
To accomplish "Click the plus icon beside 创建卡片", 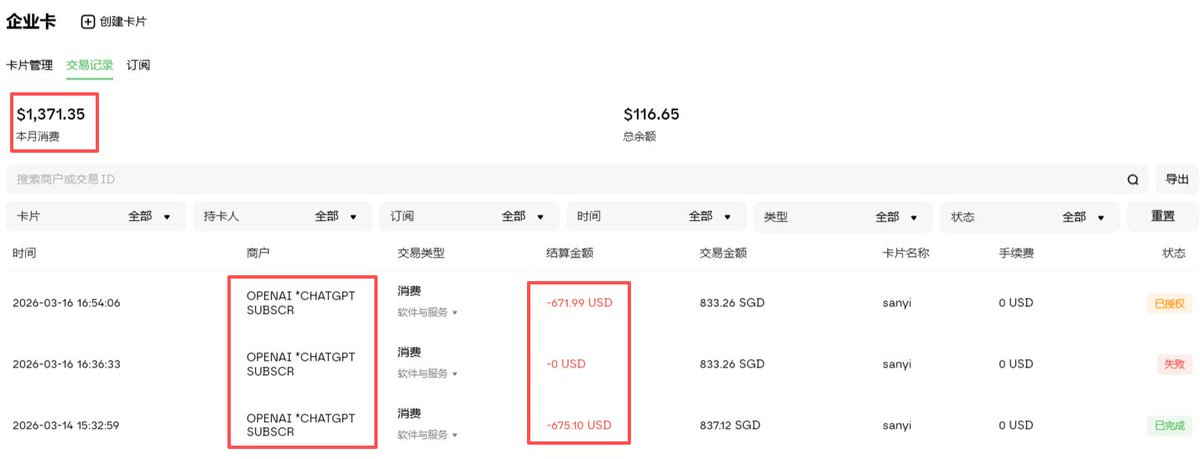I will (x=87, y=21).
